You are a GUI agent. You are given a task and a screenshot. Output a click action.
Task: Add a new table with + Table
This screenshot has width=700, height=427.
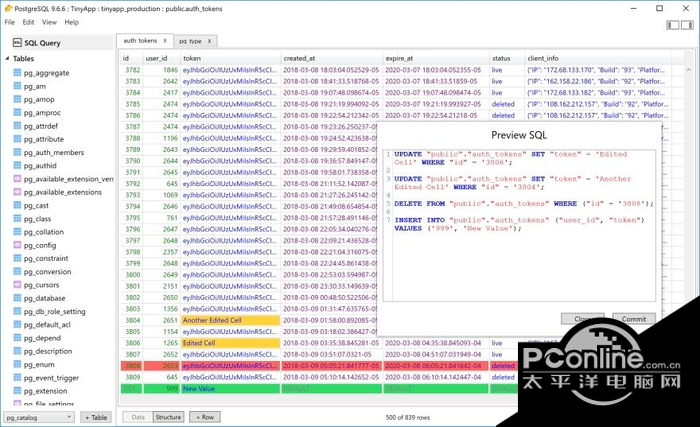point(96,417)
